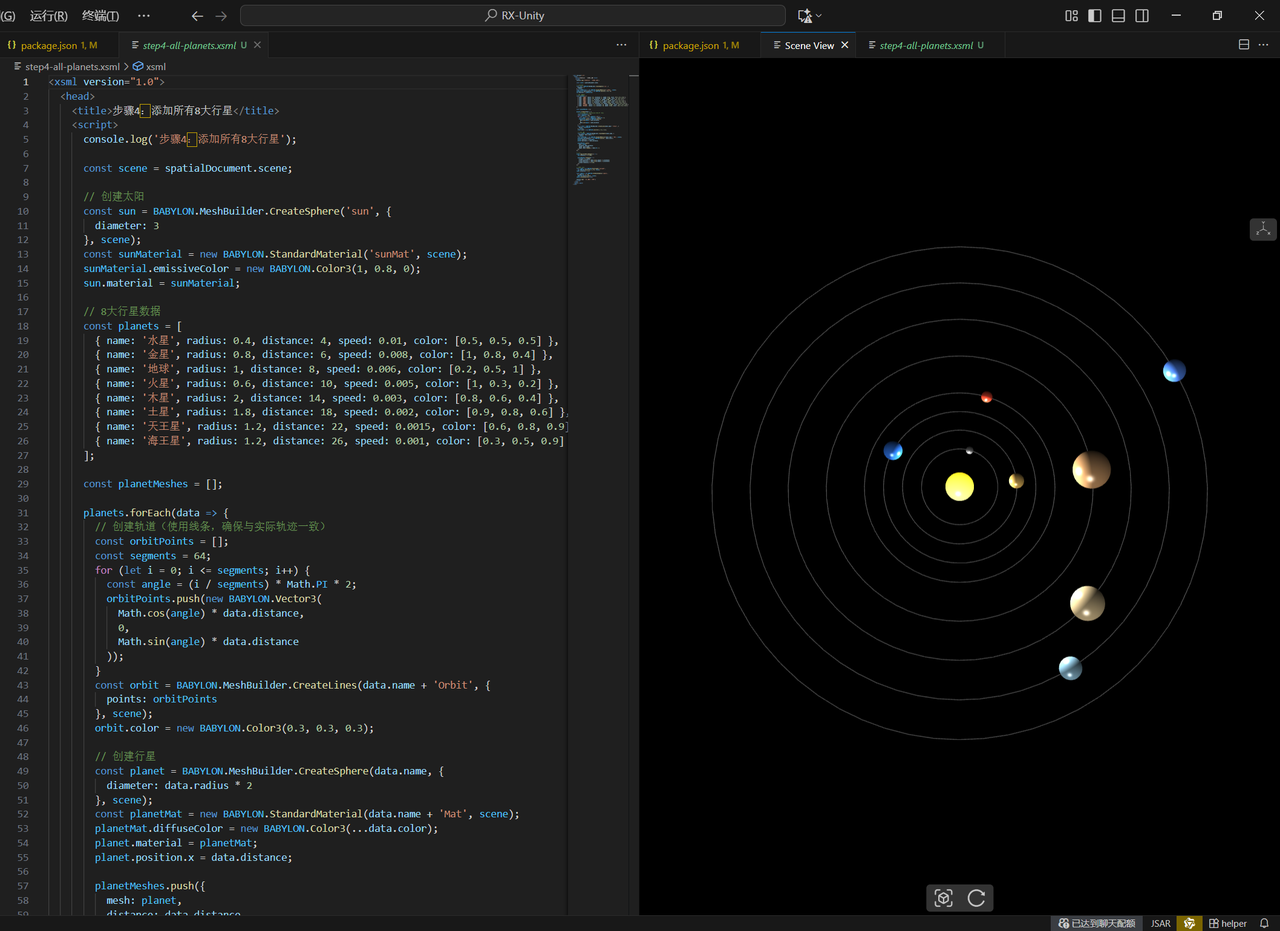Screen dimensions: 1280x931
Task: Switch to package.json tab in right editor group
Action: click(x=700, y=45)
